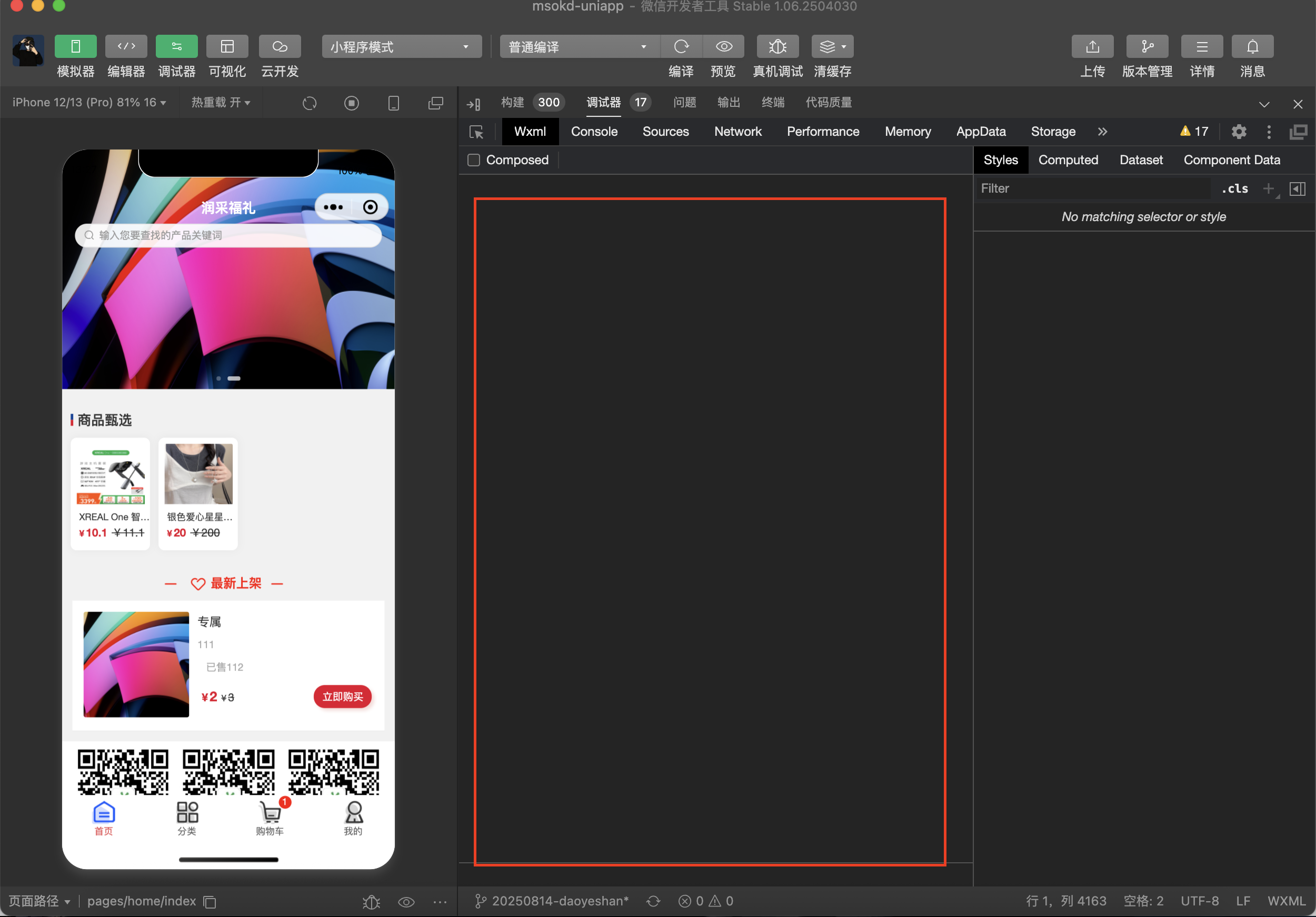Click the compile refresh icon
This screenshot has height=917, width=1316.
pos(681,46)
